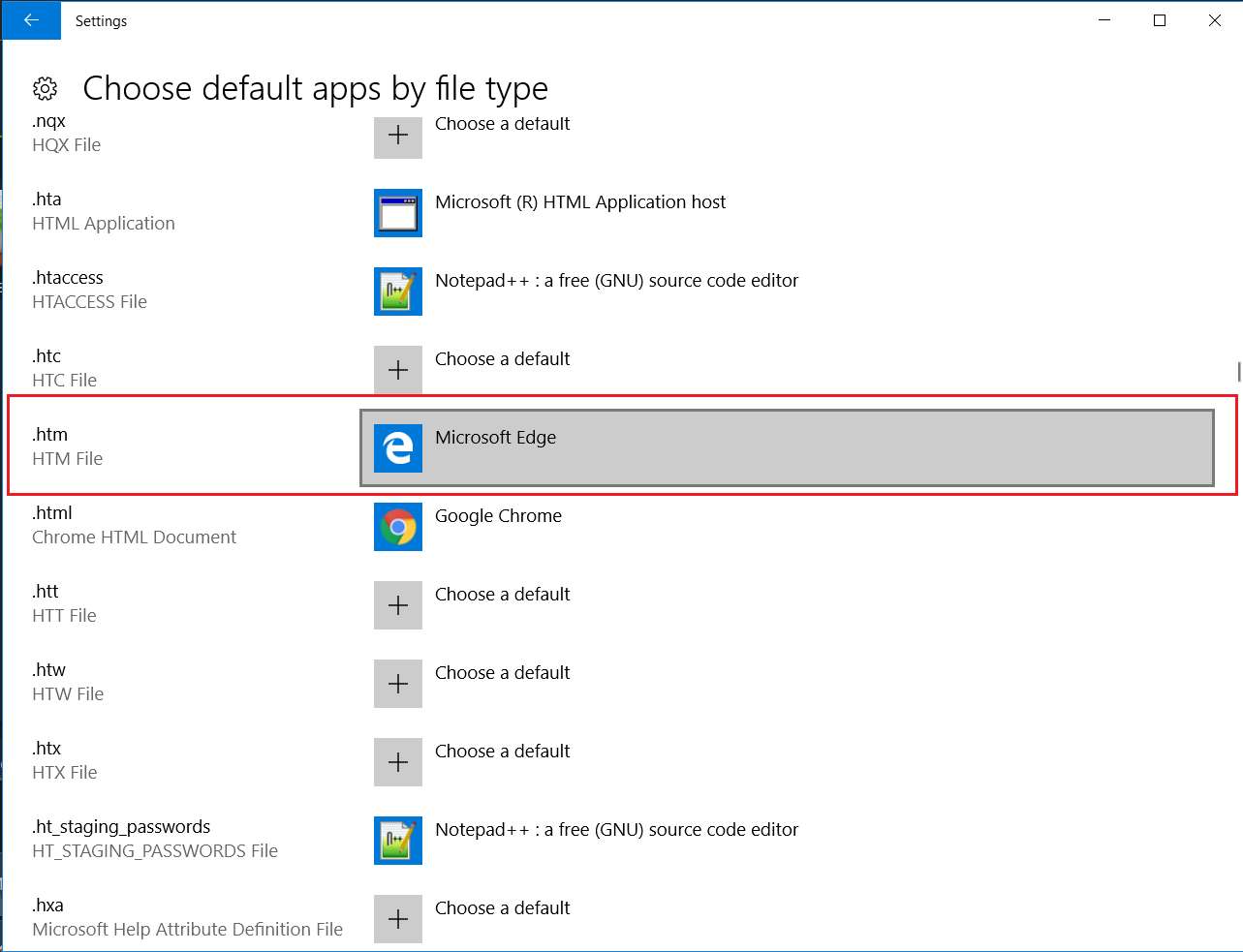Close the Settings window

(1215, 20)
